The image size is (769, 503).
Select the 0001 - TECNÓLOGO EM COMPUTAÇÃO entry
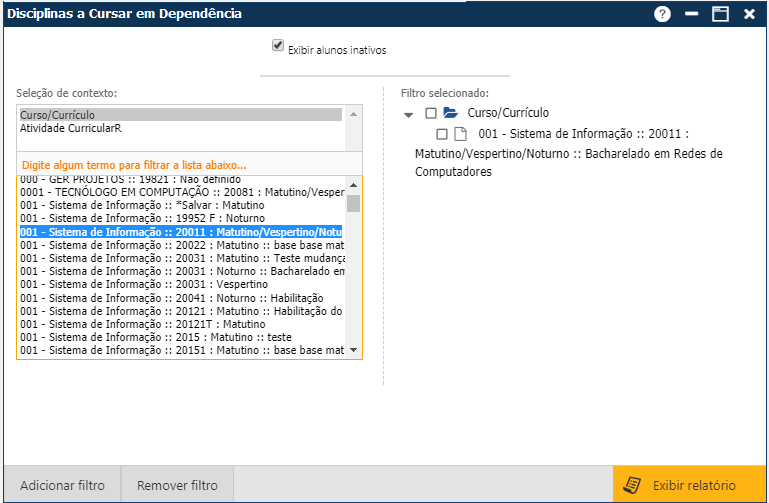181,191
